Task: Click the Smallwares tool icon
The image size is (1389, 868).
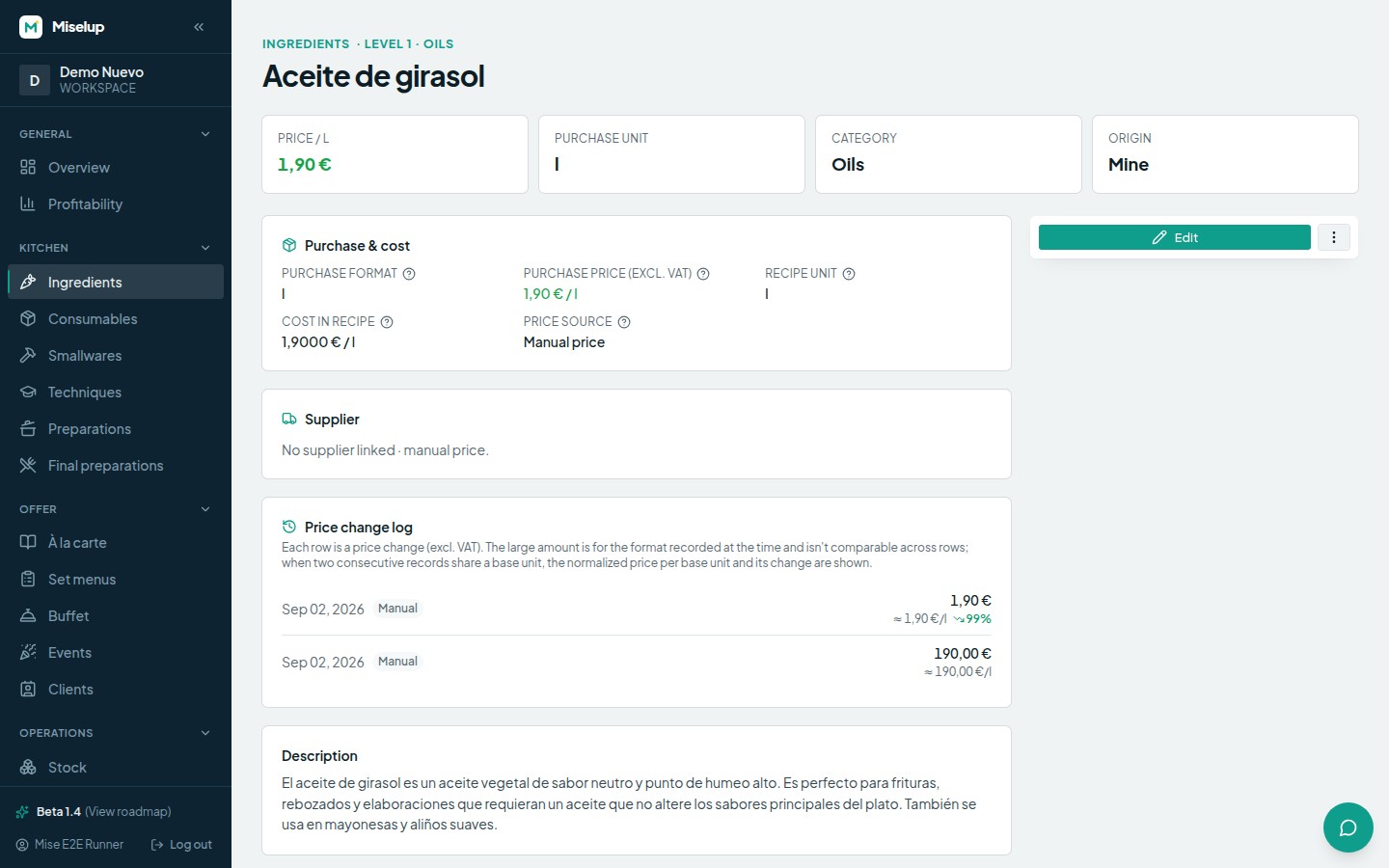Action: point(28,355)
